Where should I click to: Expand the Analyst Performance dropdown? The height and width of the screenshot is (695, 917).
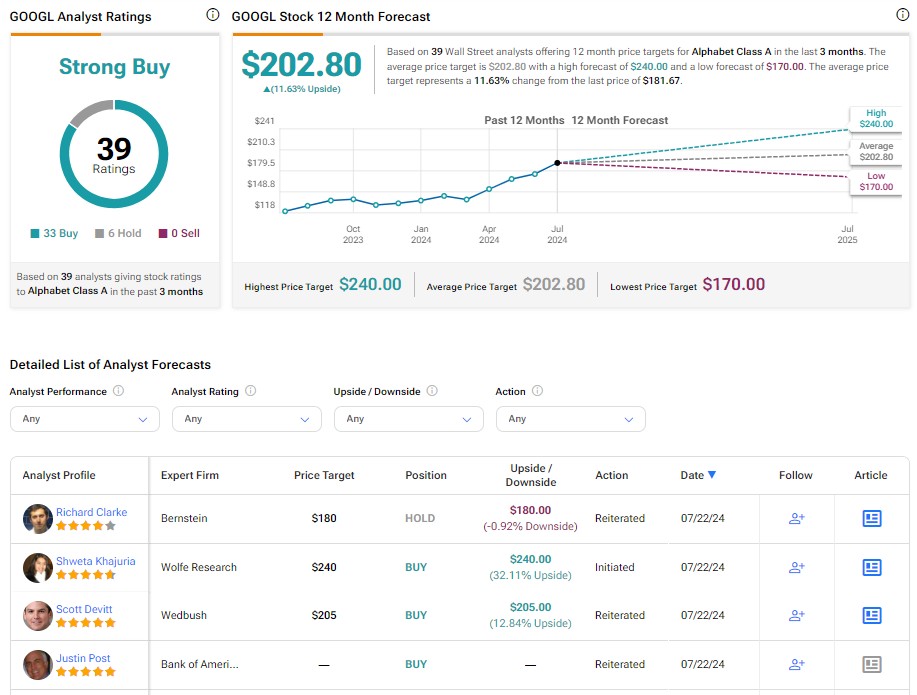coord(84,419)
